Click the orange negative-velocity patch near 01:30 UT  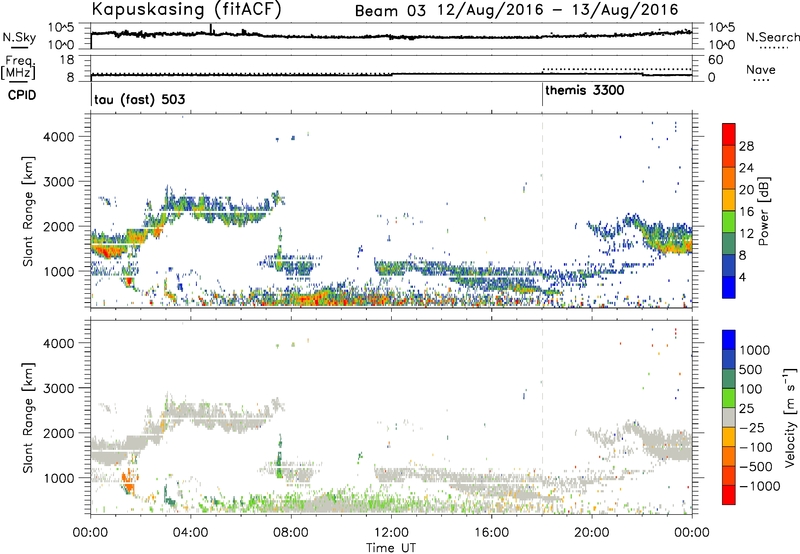click(128, 482)
